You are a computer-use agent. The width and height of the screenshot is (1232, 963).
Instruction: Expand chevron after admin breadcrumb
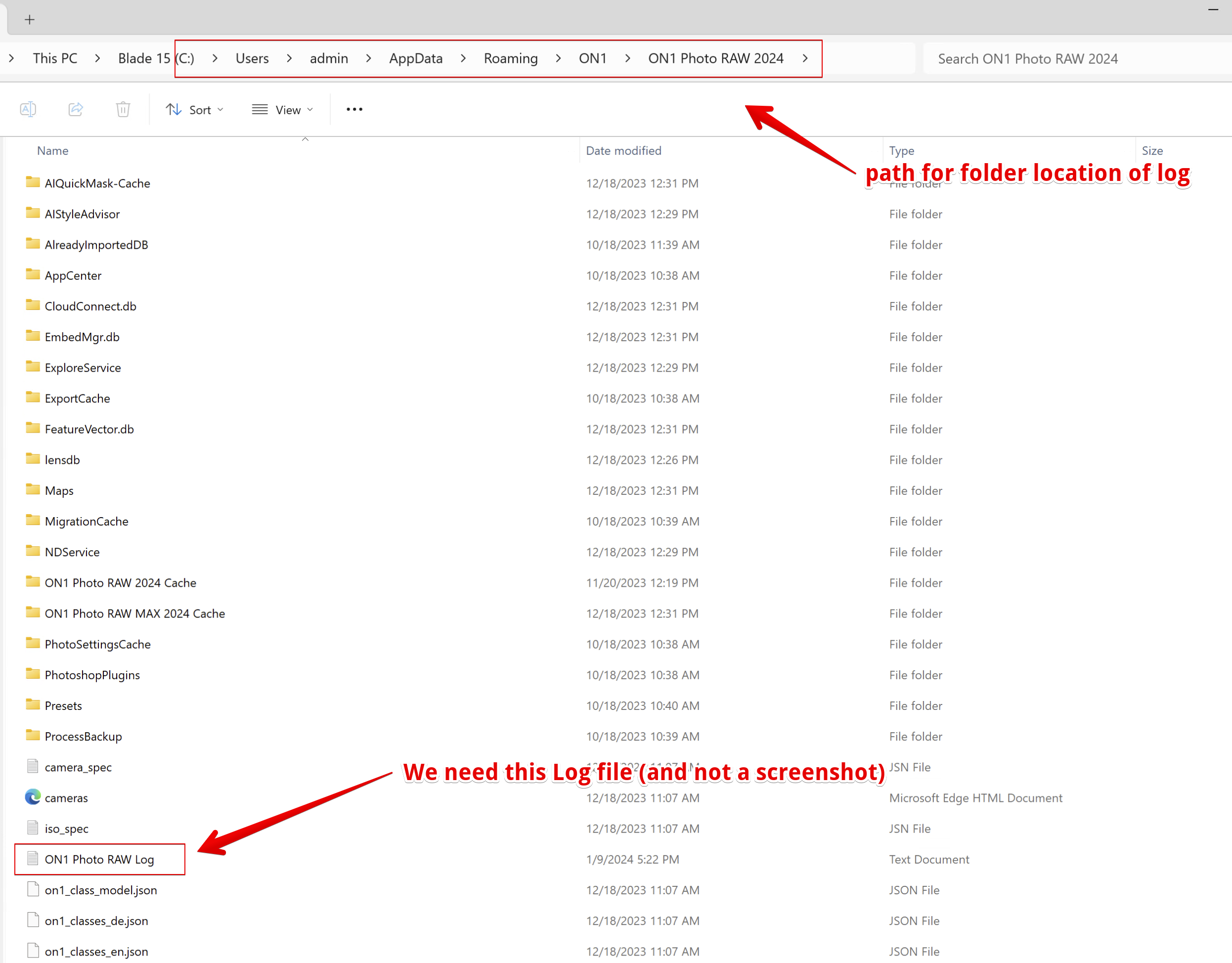[368, 59]
